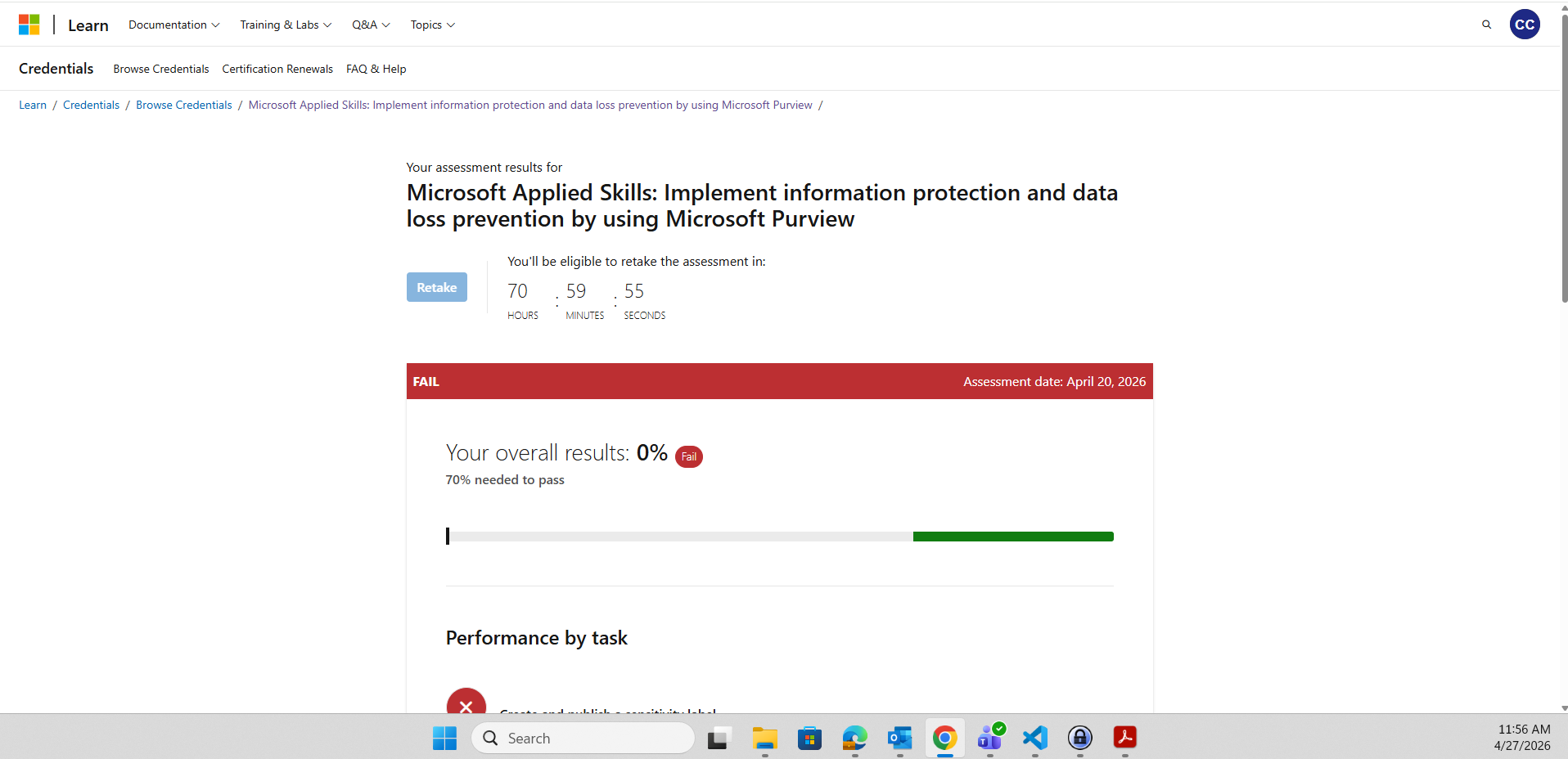Go to Browse Credentials in the Credentials nav
1568x759 pixels.
point(161,69)
